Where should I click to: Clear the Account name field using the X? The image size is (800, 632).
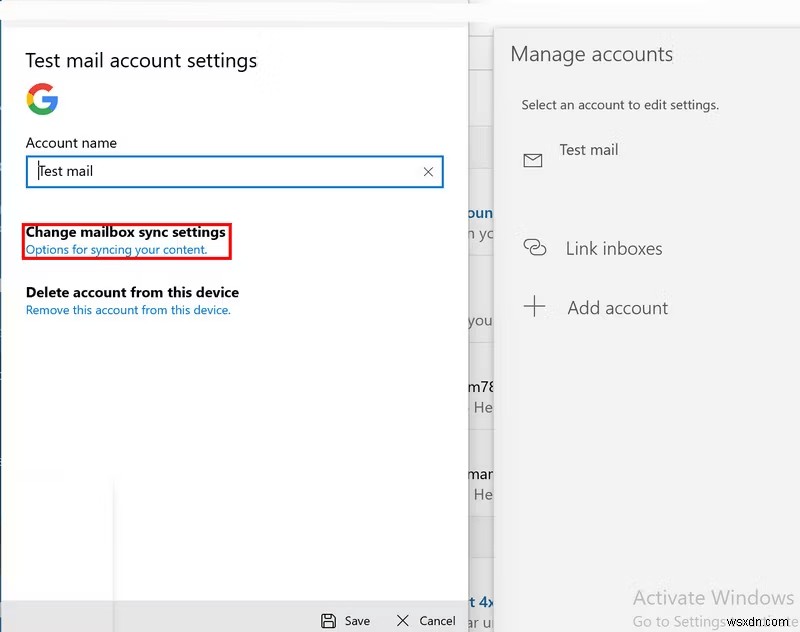[x=428, y=171]
